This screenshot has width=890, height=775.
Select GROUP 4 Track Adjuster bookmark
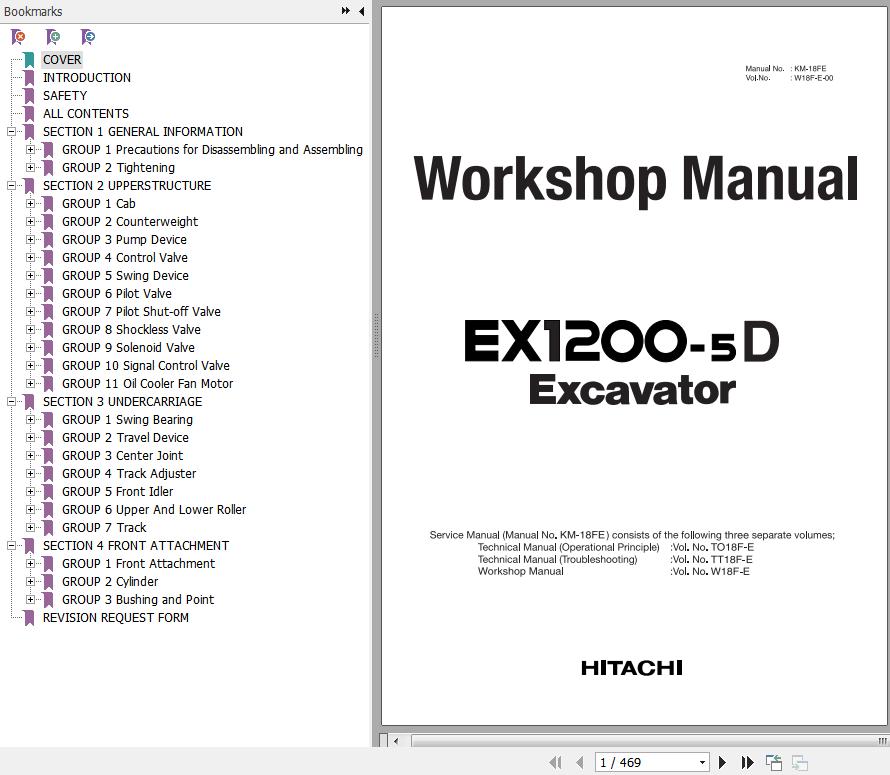pos(129,474)
